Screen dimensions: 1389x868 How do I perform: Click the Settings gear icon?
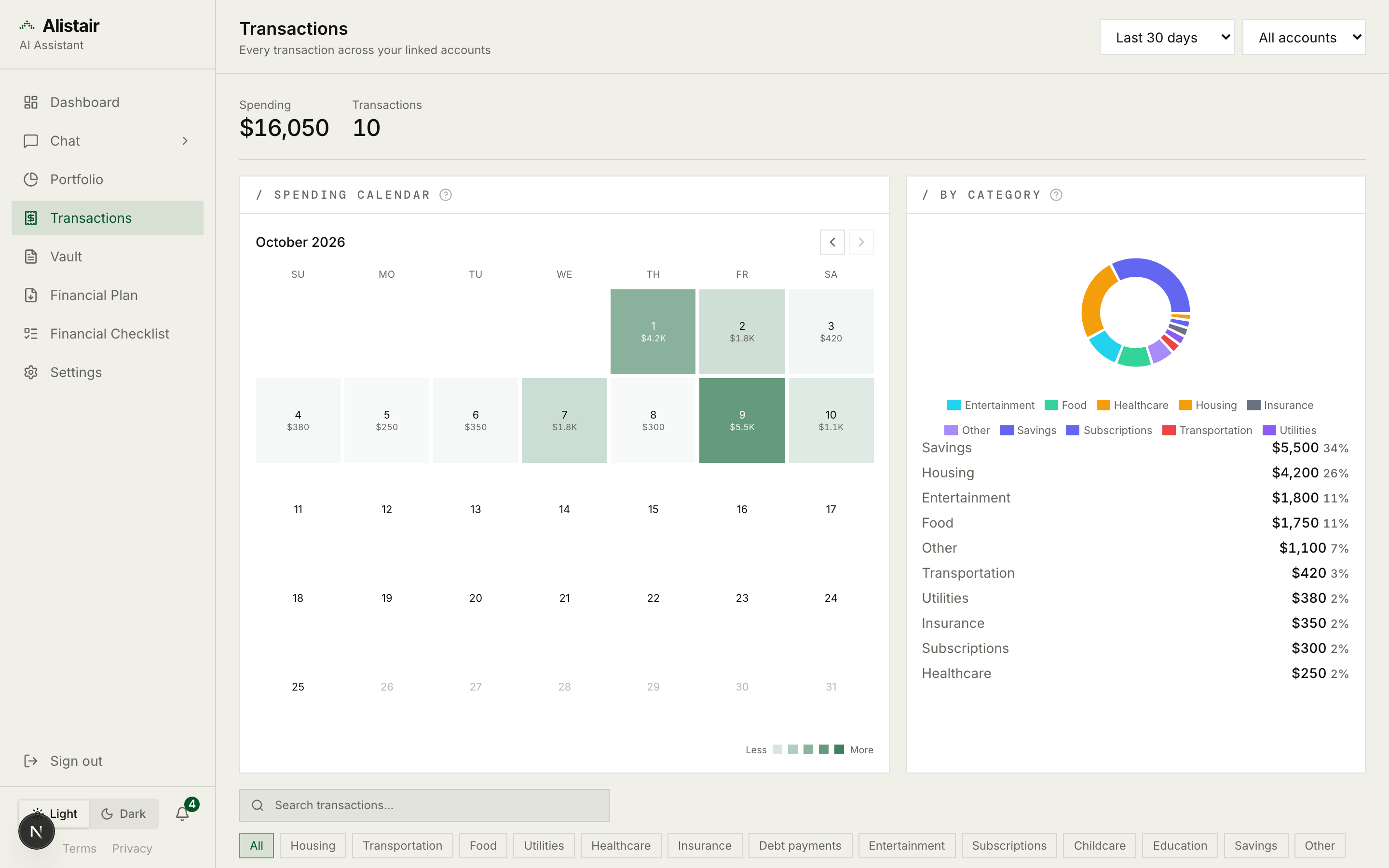31,372
